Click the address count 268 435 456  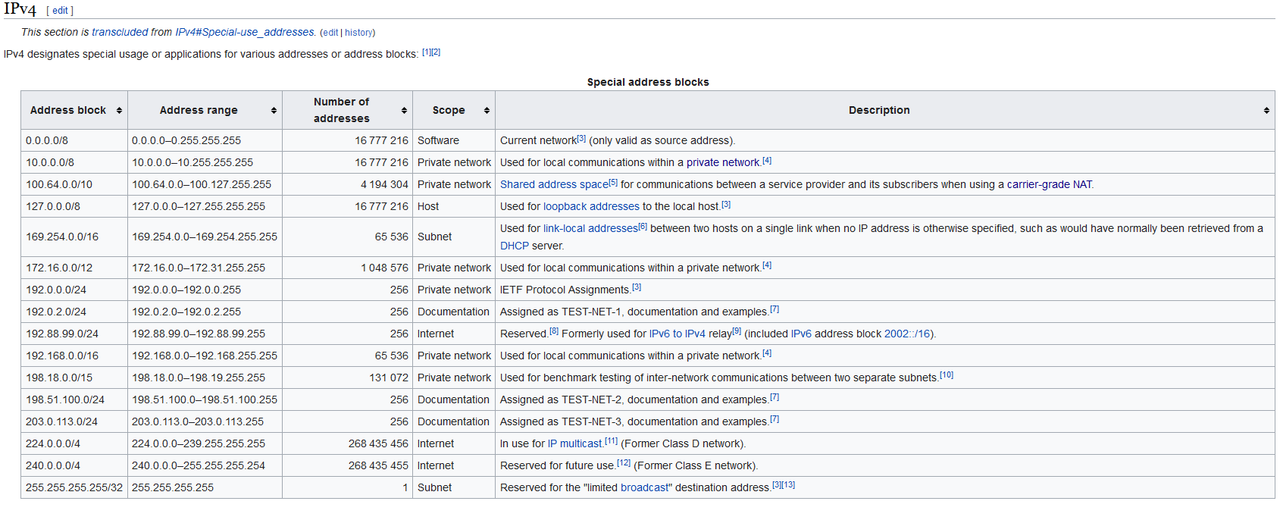click(x=378, y=445)
